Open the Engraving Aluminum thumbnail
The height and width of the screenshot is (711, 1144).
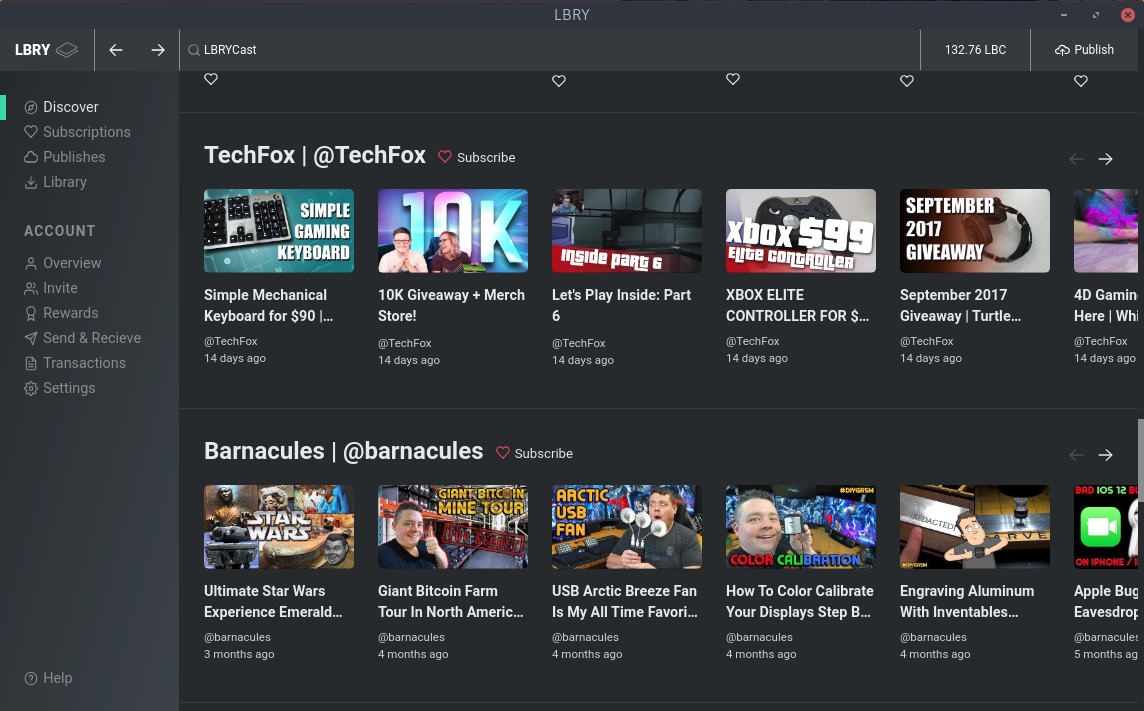tap(975, 527)
